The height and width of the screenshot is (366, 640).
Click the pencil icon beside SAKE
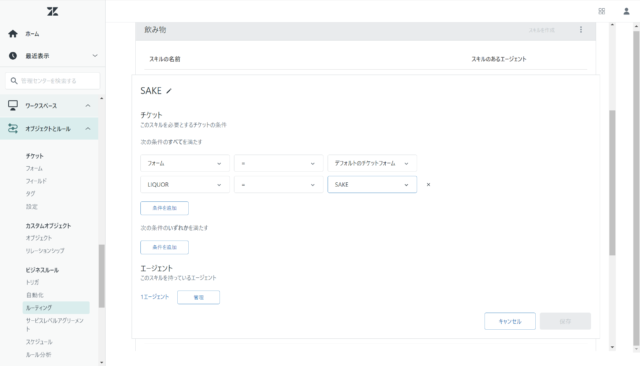pos(169,91)
